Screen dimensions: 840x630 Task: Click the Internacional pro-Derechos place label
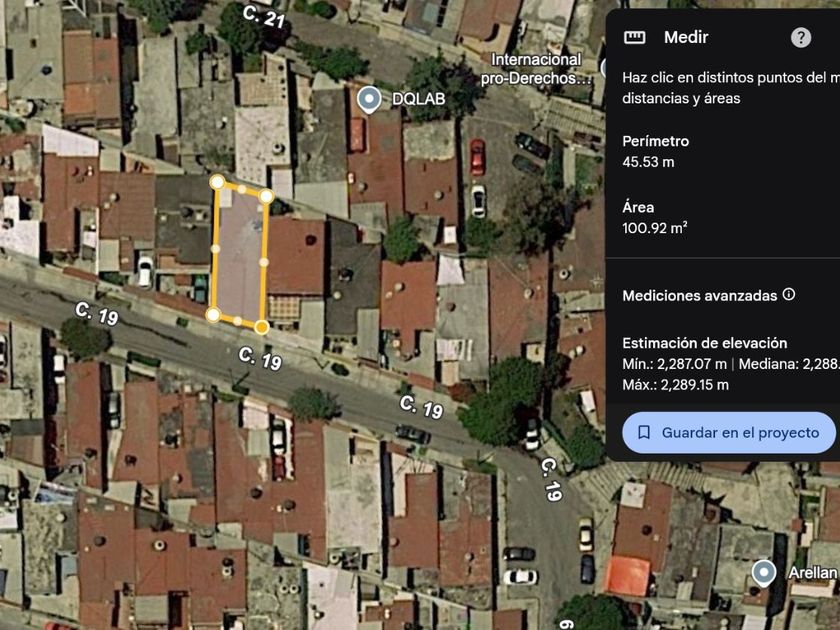(x=536, y=69)
